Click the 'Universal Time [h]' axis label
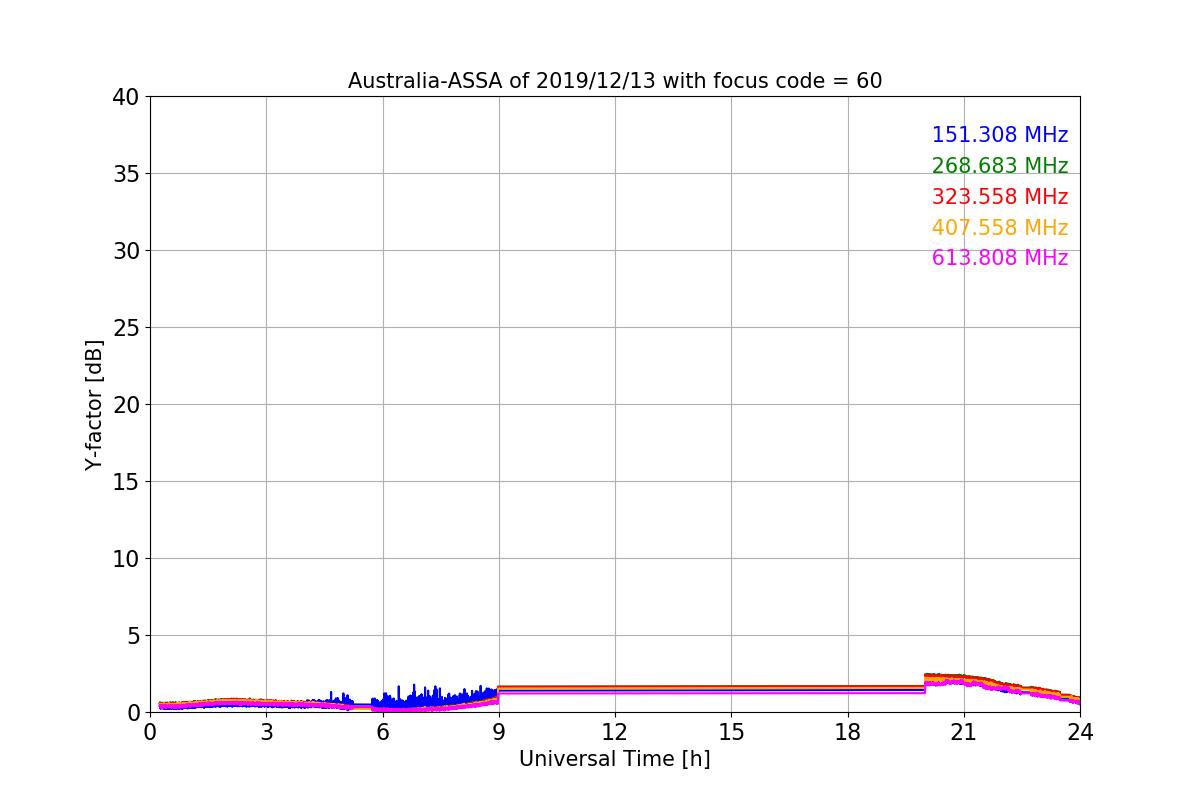This screenshot has height=800, width=1200. [x=614, y=759]
